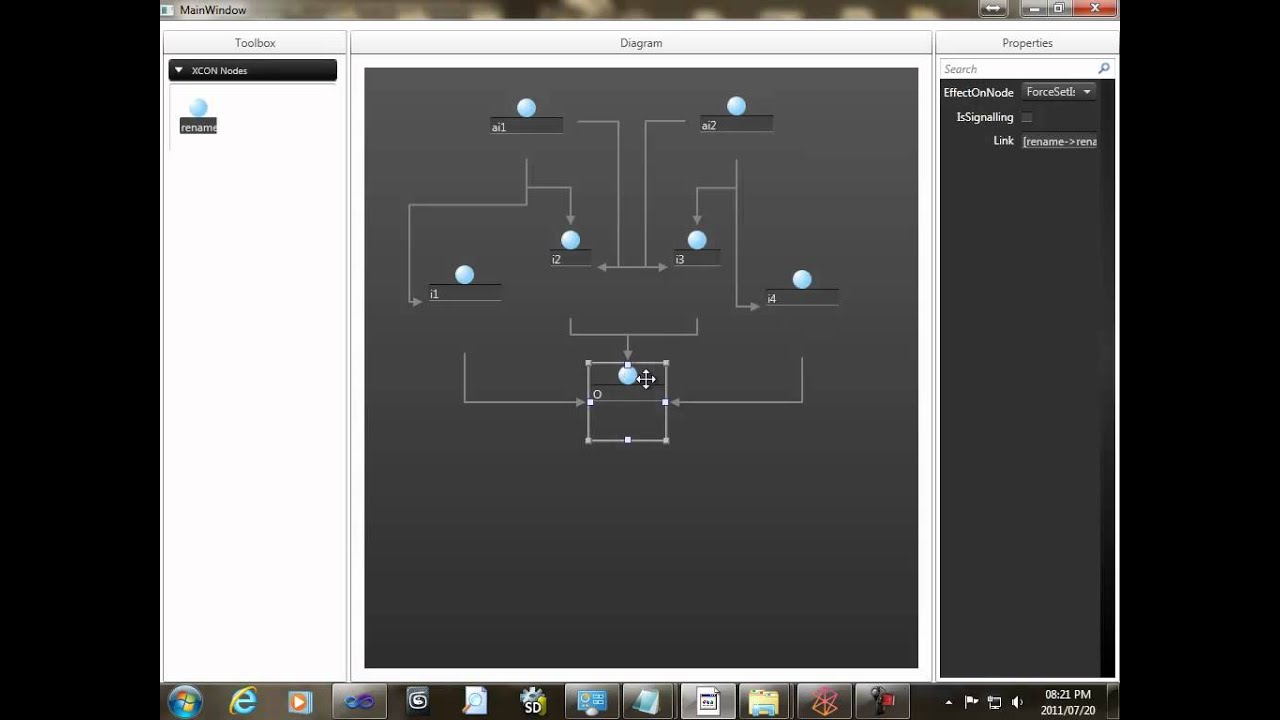
Task: Click the bottom resize handle of the selected node
Action: tap(627, 440)
